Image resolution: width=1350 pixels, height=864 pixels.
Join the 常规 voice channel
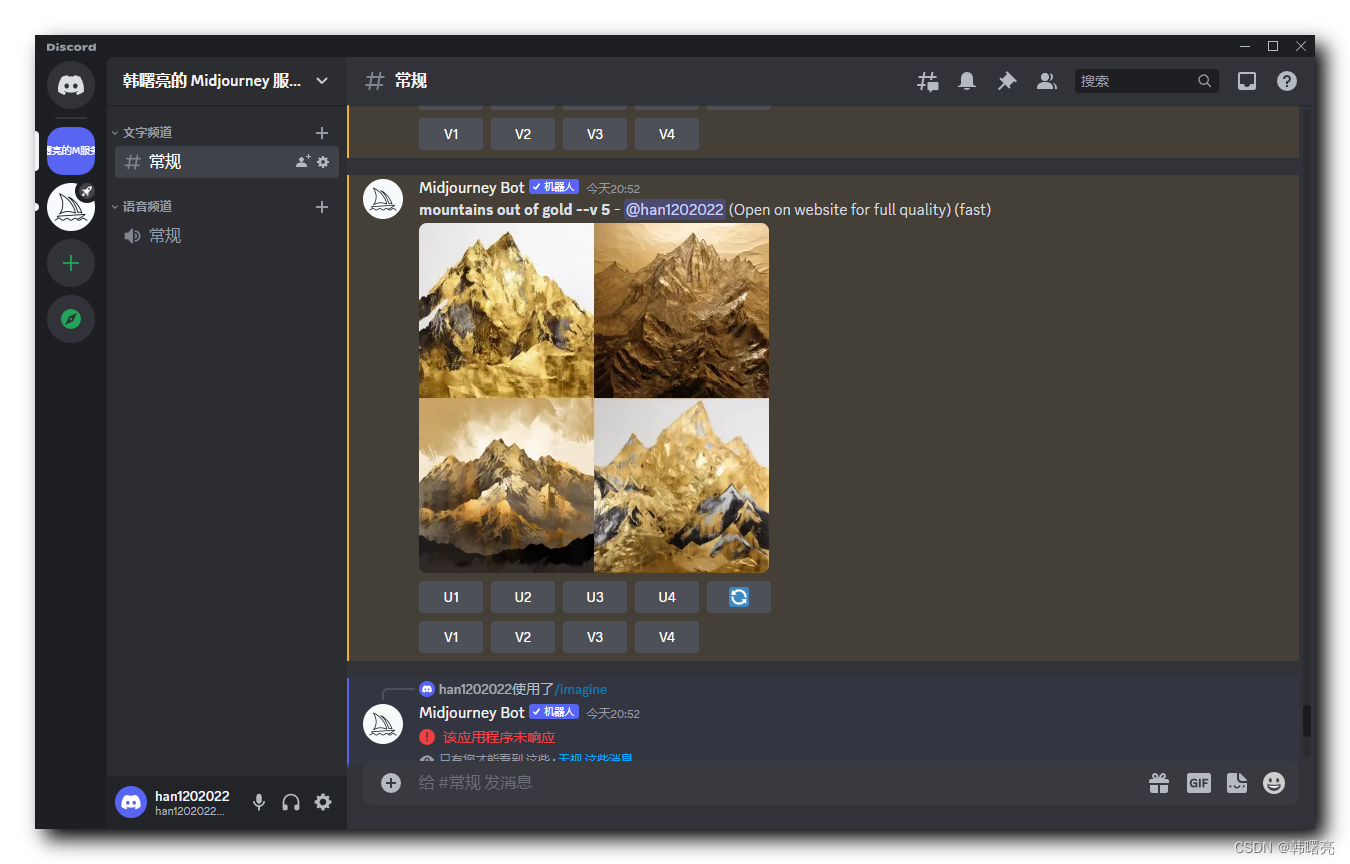[227, 236]
